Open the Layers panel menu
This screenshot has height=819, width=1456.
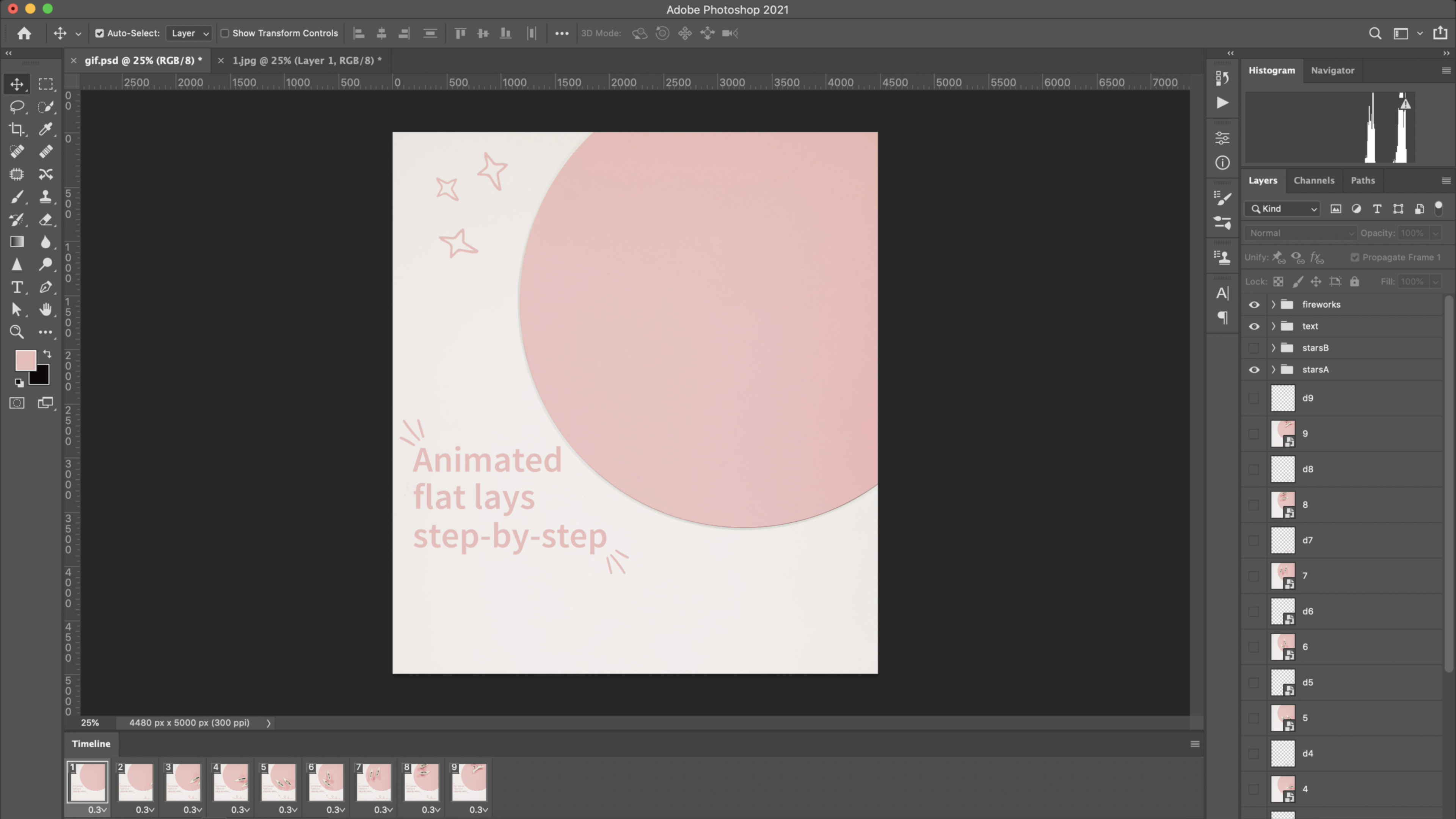(x=1446, y=180)
